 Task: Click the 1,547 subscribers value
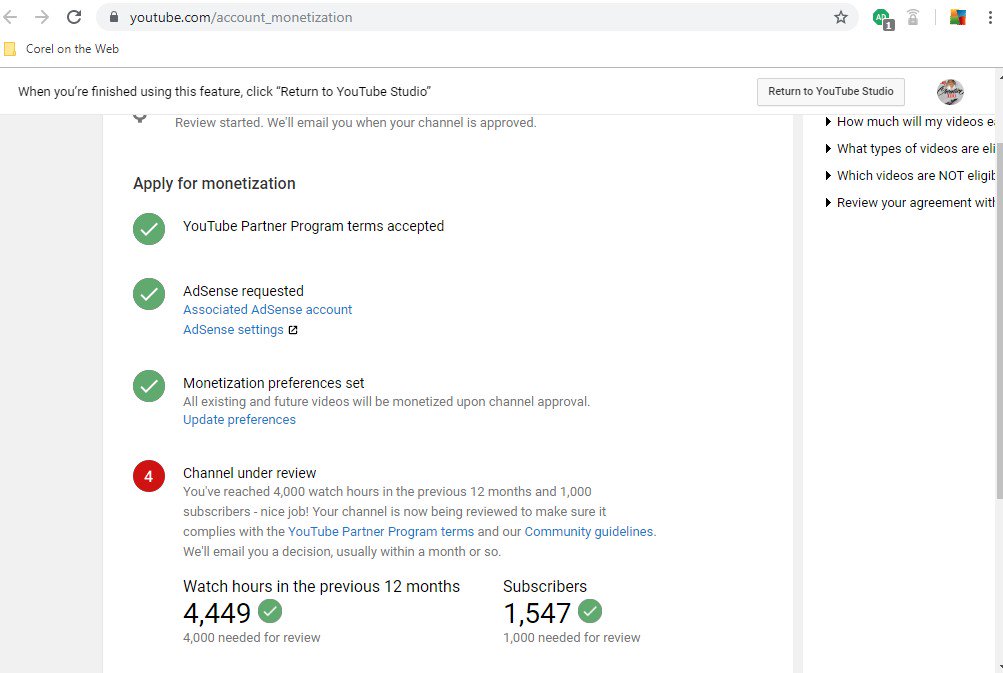(x=537, y=613)
